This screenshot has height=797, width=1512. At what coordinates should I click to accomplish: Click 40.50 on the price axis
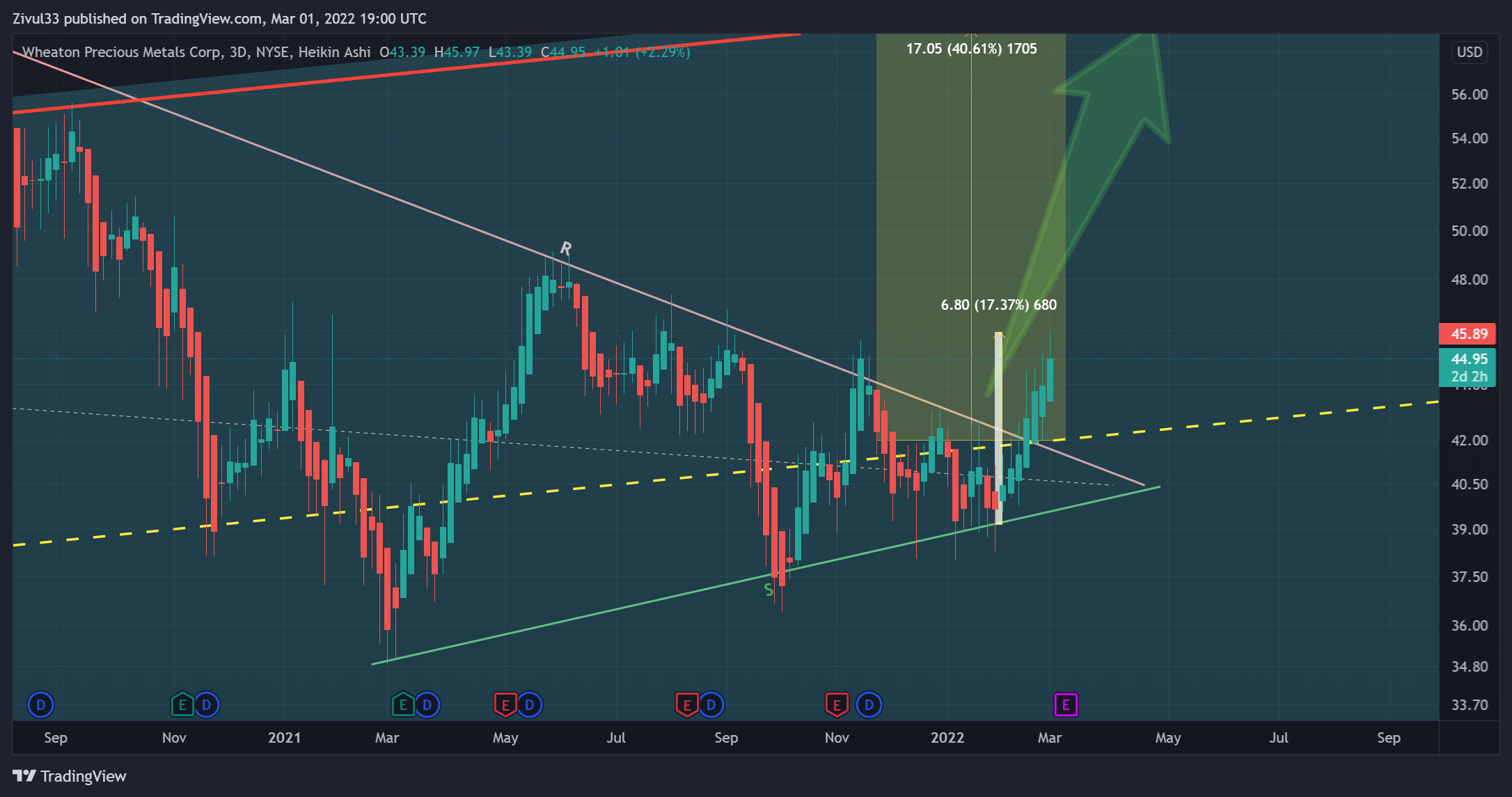click(1470, 484)
